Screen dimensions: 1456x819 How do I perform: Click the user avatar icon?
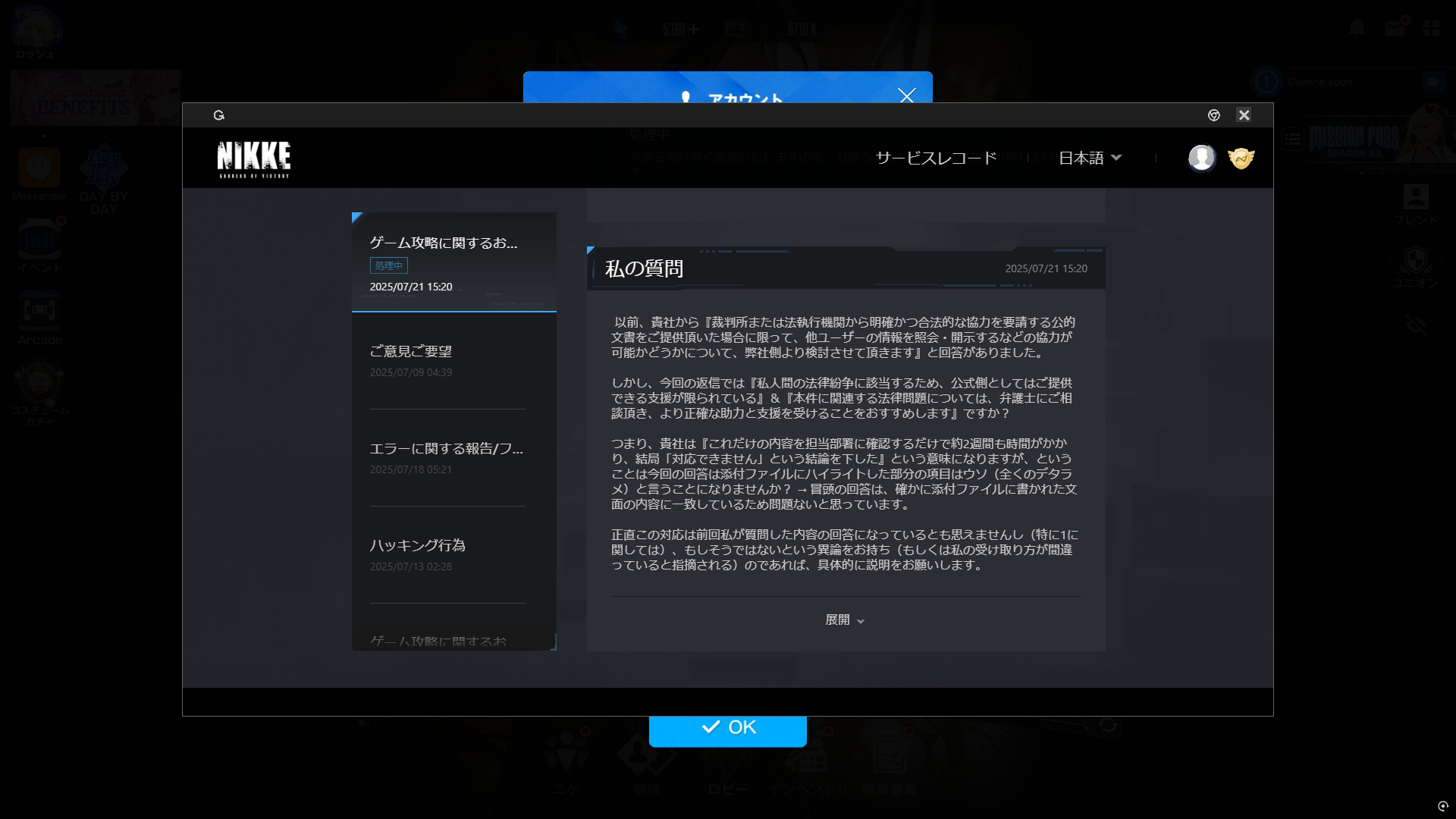tap(1201, 158)
